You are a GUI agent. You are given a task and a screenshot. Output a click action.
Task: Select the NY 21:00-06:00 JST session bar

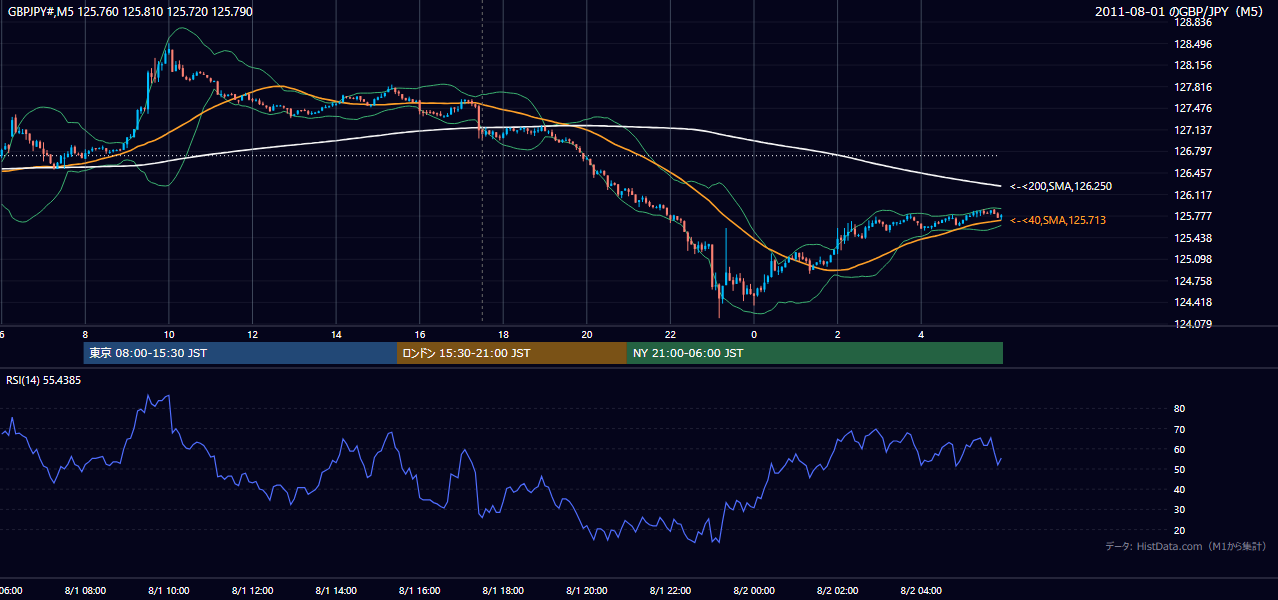pyautogui.click(x=815, y=353)
